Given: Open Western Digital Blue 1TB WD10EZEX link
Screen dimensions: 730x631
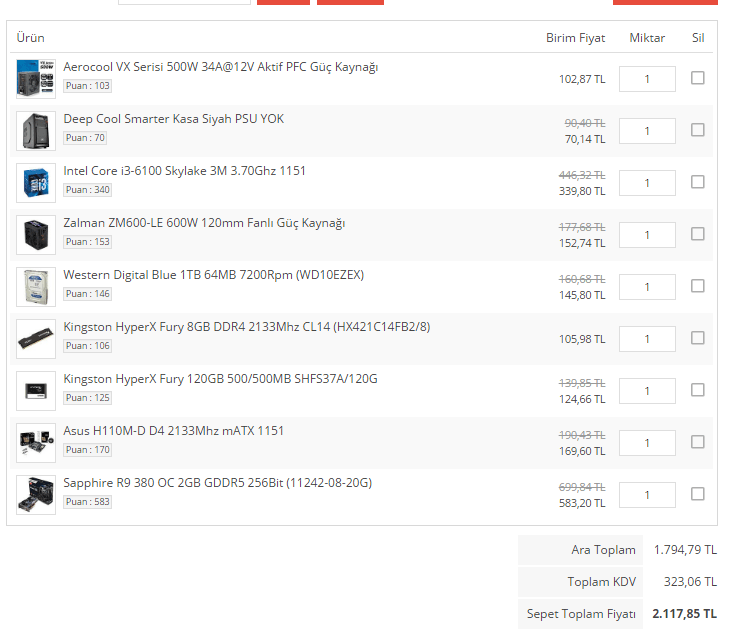Looking at the screenshot, I should [214, 275].
